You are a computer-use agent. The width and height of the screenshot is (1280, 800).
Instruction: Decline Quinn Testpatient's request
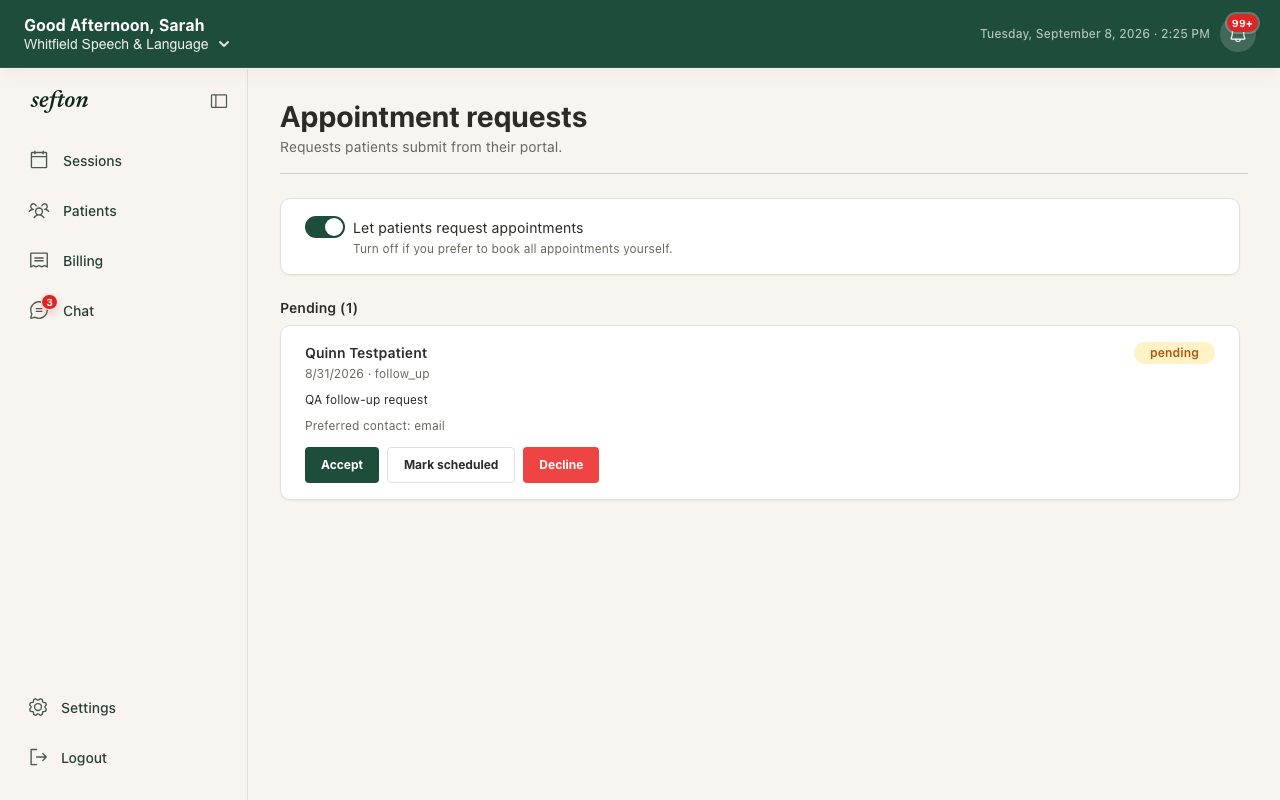tap(561, 465)
